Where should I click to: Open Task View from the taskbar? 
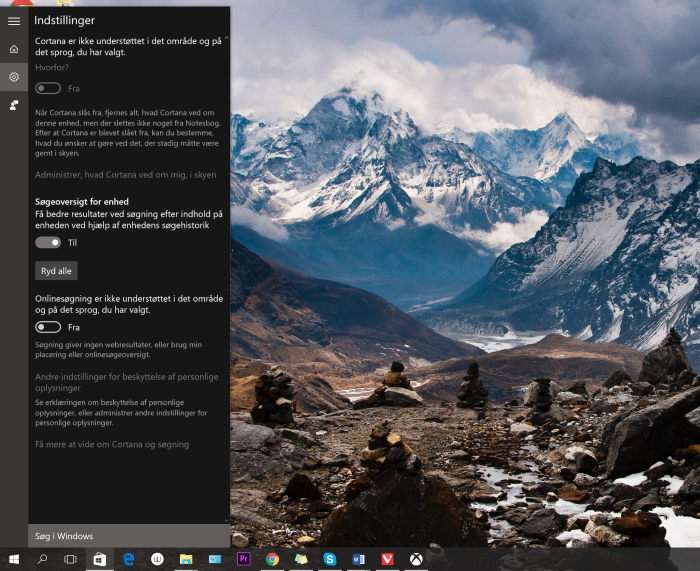tap(71, 559)
